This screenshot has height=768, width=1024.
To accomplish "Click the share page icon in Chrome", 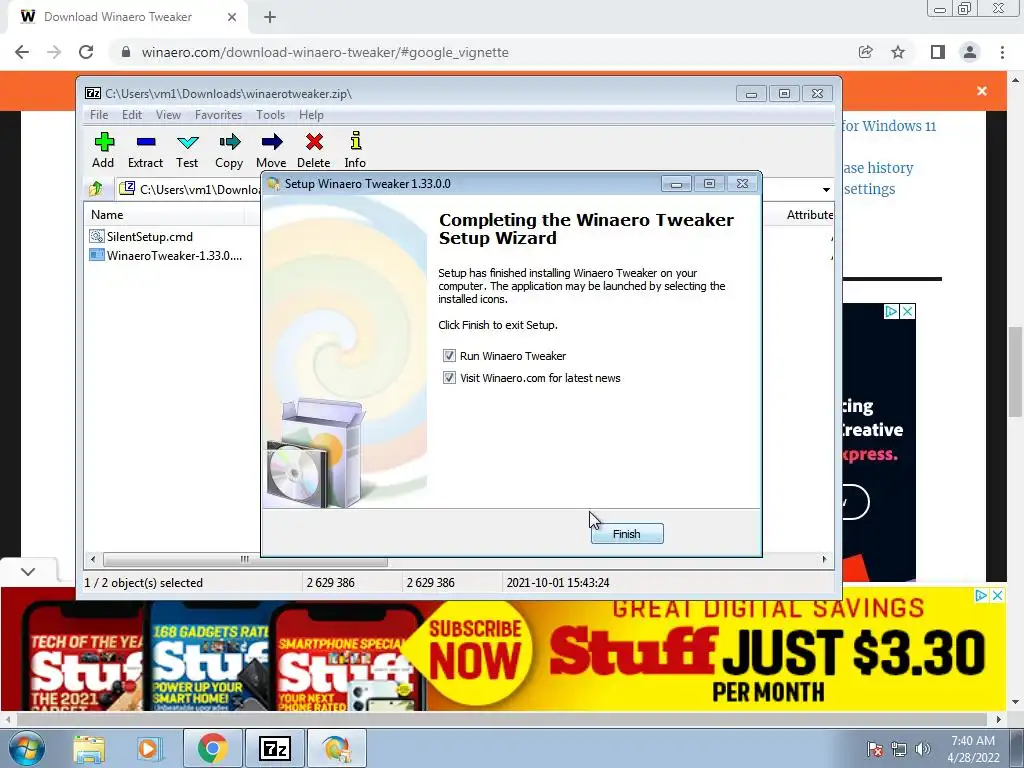I will point(866,52).
